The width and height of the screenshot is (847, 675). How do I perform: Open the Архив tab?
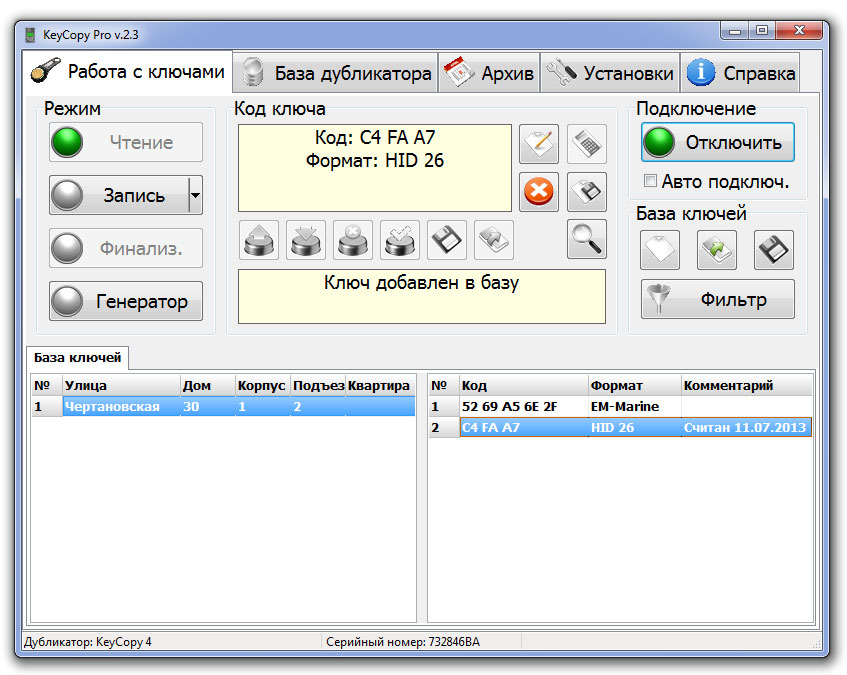489,73
